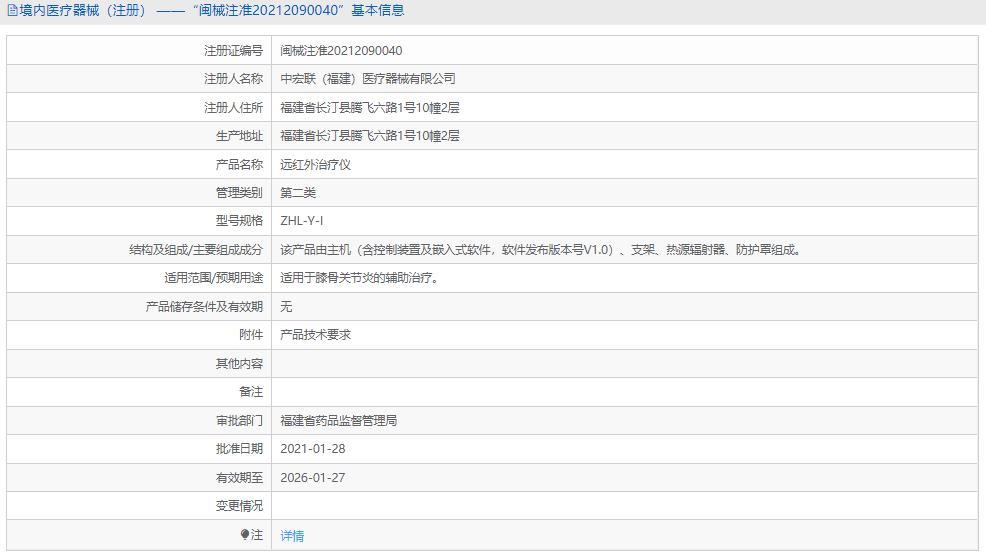
Task: Select the 注册人住所 address value
Action: coord(370,108)
